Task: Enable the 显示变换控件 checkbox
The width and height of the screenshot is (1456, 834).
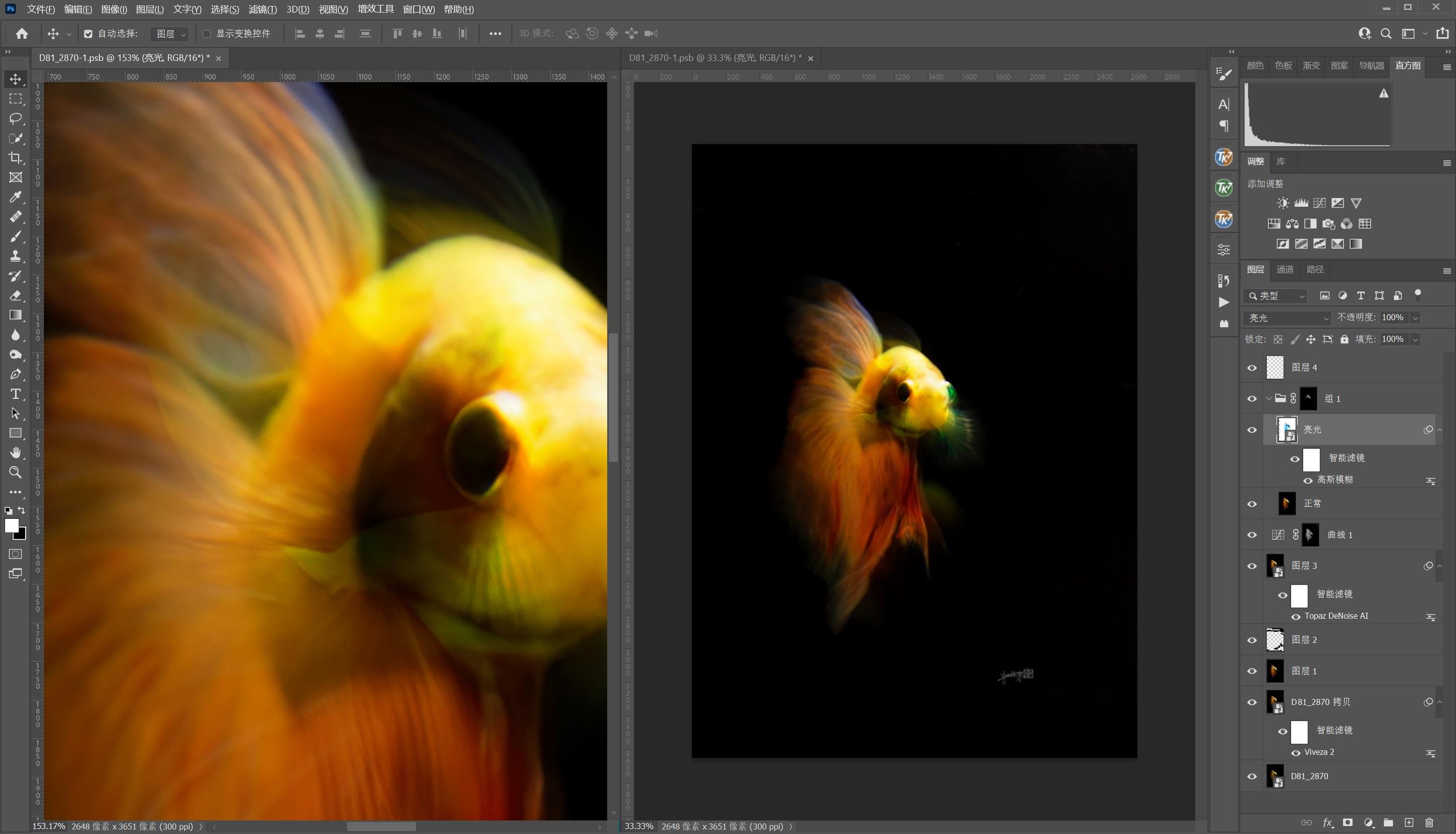Action: [x=206, y=34]
